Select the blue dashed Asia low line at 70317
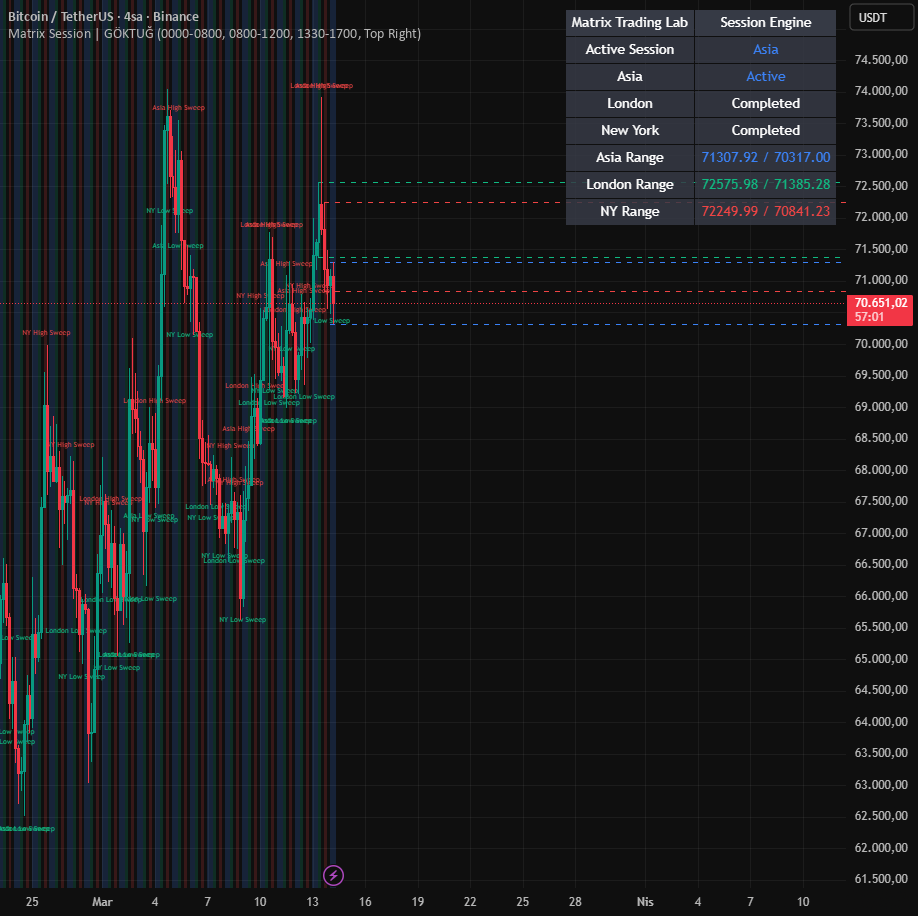Viewport: 918px width, 916px height. coord(588,324)
